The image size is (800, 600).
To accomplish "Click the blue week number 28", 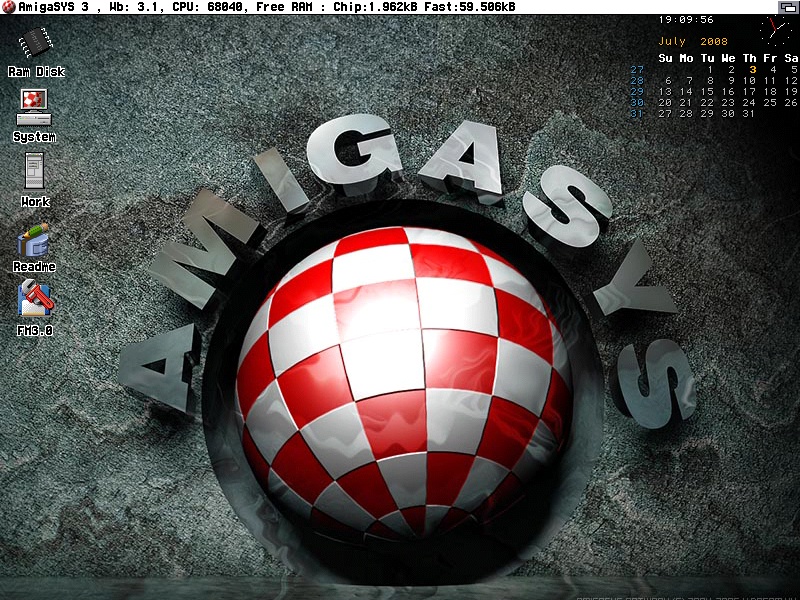I will pos(637,81).
